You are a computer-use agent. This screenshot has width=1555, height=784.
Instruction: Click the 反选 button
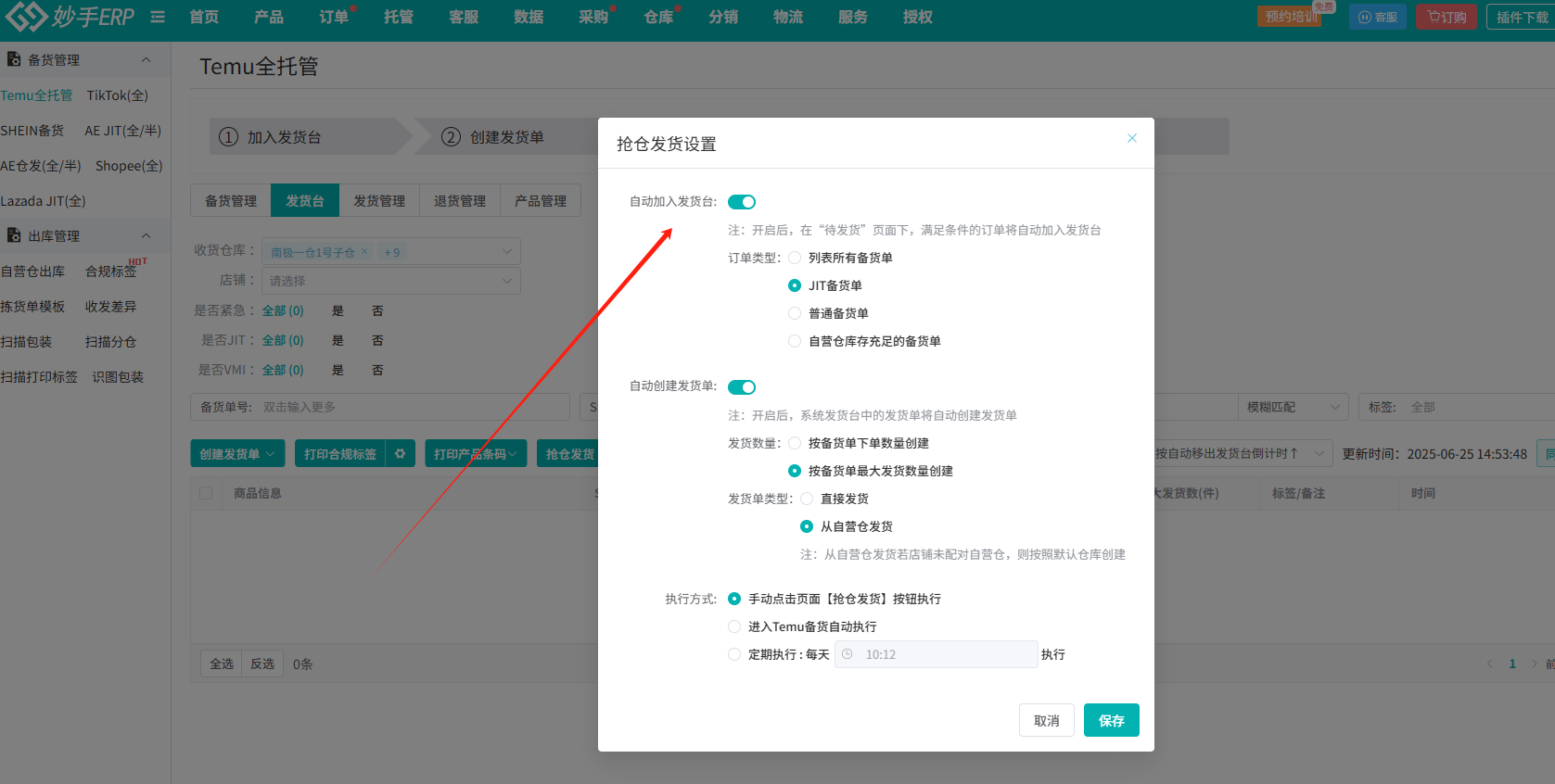pyautogui.click(x=262, y=664)
